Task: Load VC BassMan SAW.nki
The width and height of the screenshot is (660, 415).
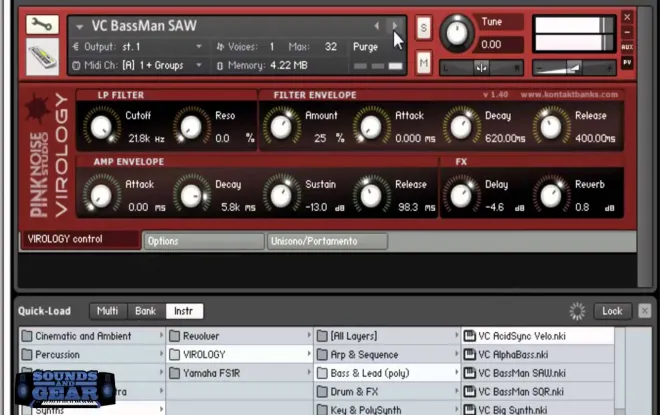Action: tap(538, 373)
